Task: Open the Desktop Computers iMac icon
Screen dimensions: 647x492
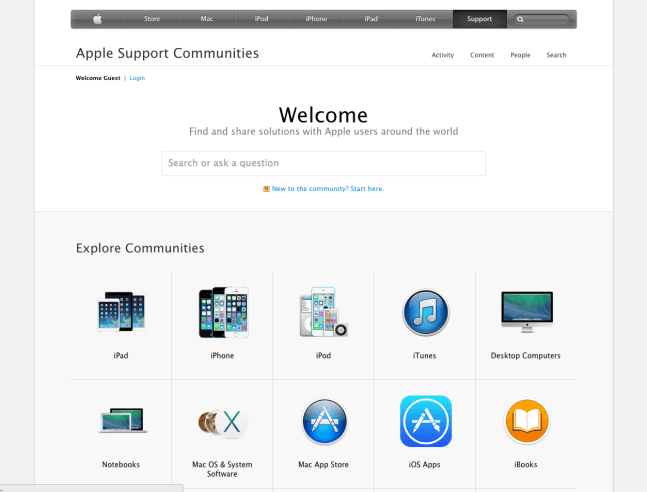Action: (527, 312)
